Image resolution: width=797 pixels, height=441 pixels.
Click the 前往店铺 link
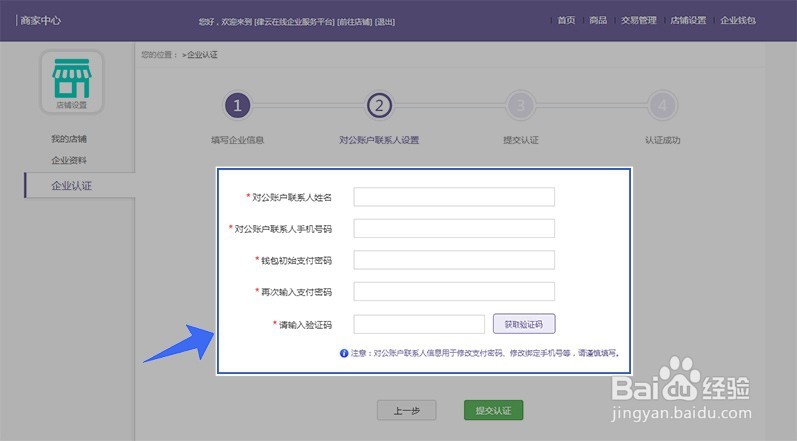click(355, 22)
